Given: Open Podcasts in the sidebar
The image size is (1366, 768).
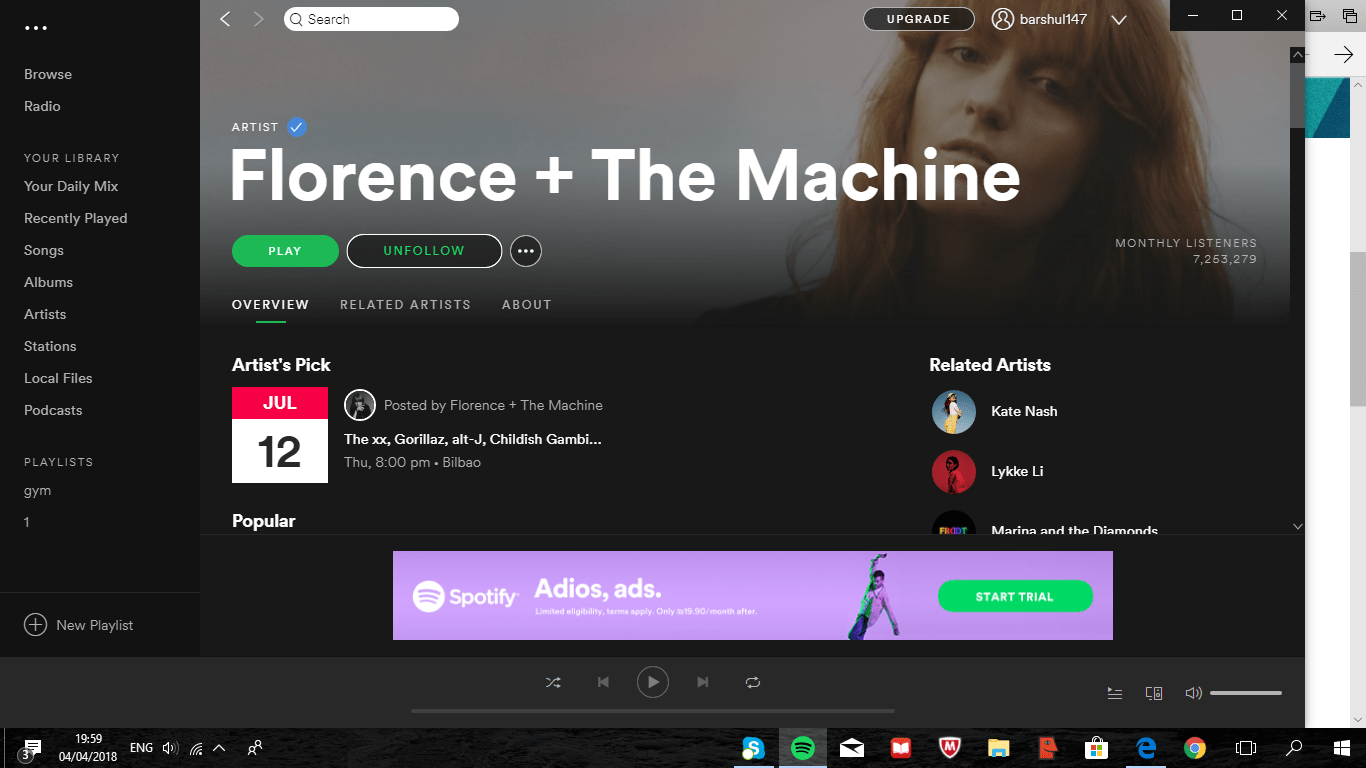Looking at the screenshot, I should 53,410.
